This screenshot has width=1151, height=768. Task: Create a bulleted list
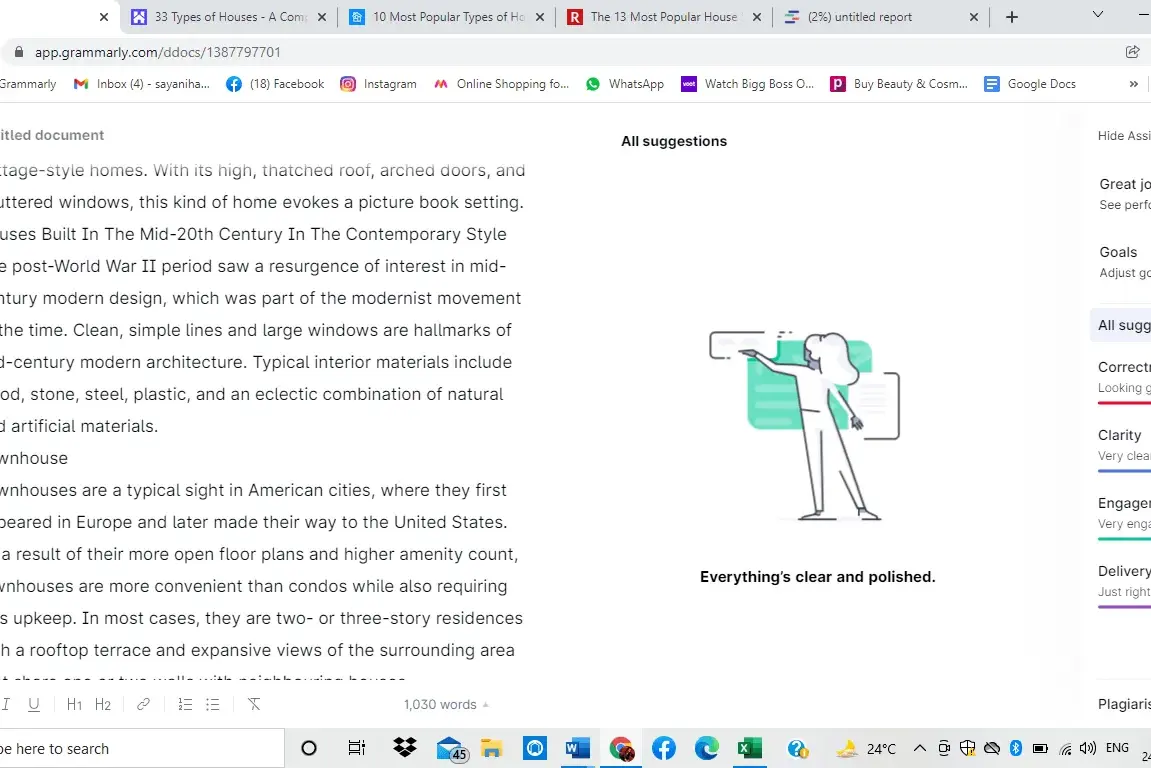(x=213, y=704)
